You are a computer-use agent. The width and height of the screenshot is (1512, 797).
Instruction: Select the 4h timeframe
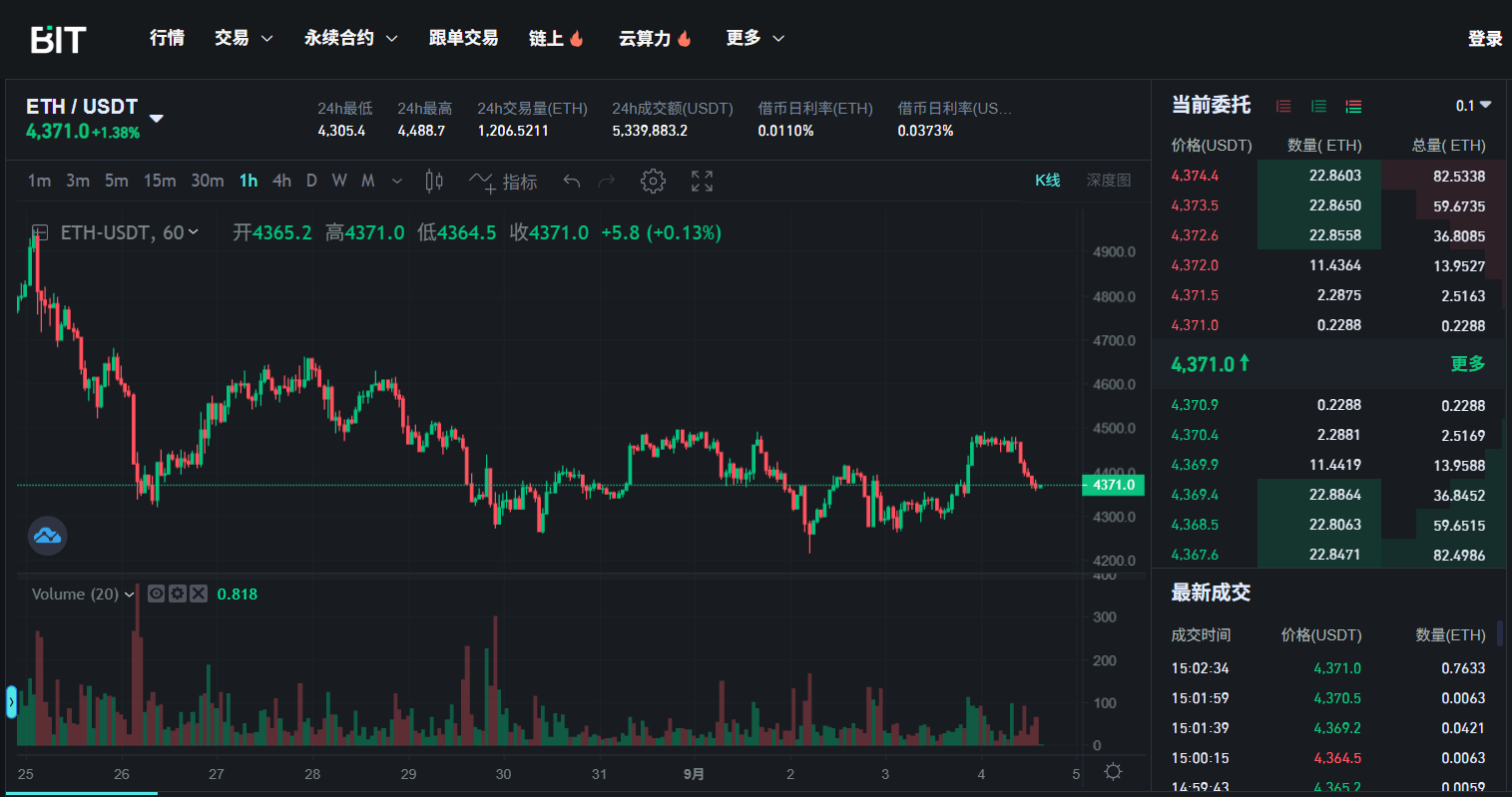[x=281, y=181]
